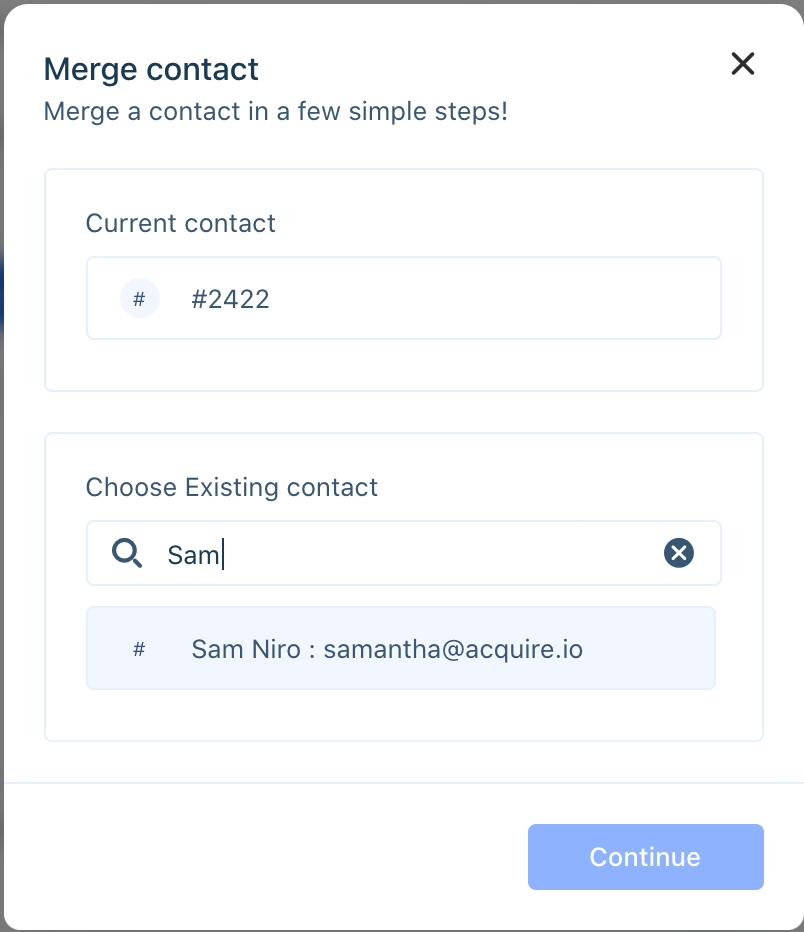Viewport: 804px width, 932px height.
Task: Click the "Choose Existing contact" label
Action: [x=232, y=487]
